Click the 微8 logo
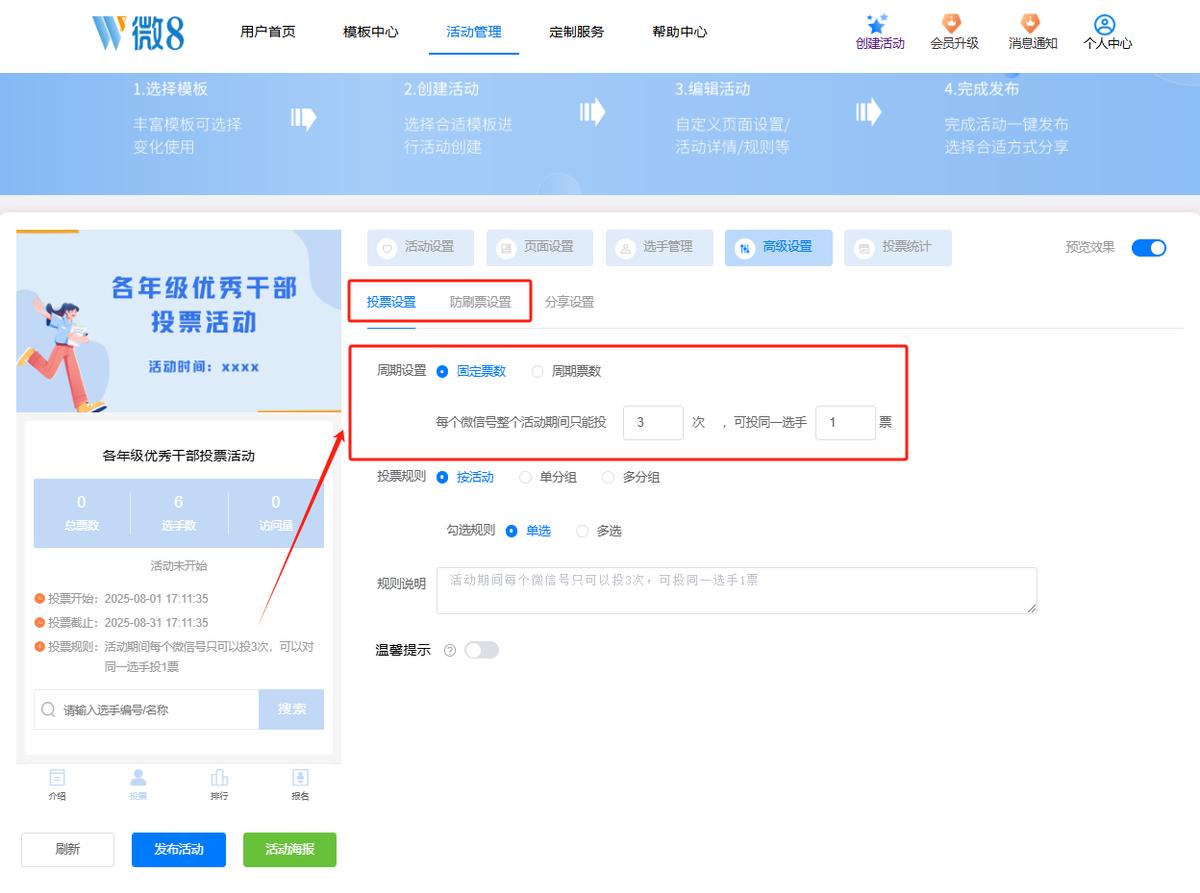 coord(138,32)
